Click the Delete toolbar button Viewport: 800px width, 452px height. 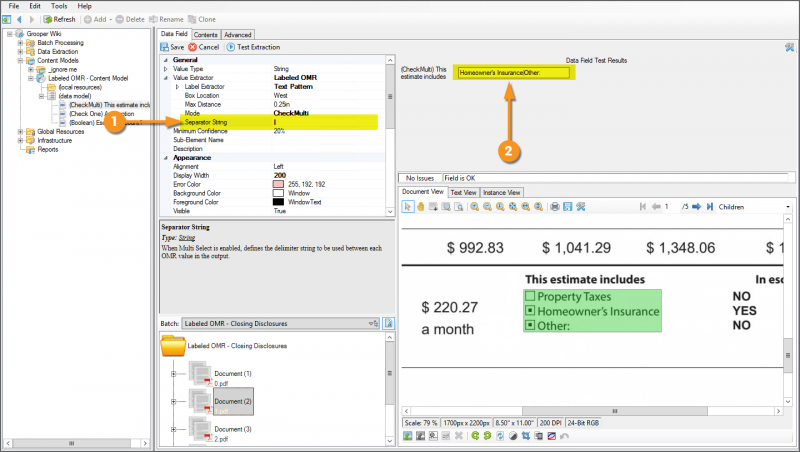click(x=130, y=19)
